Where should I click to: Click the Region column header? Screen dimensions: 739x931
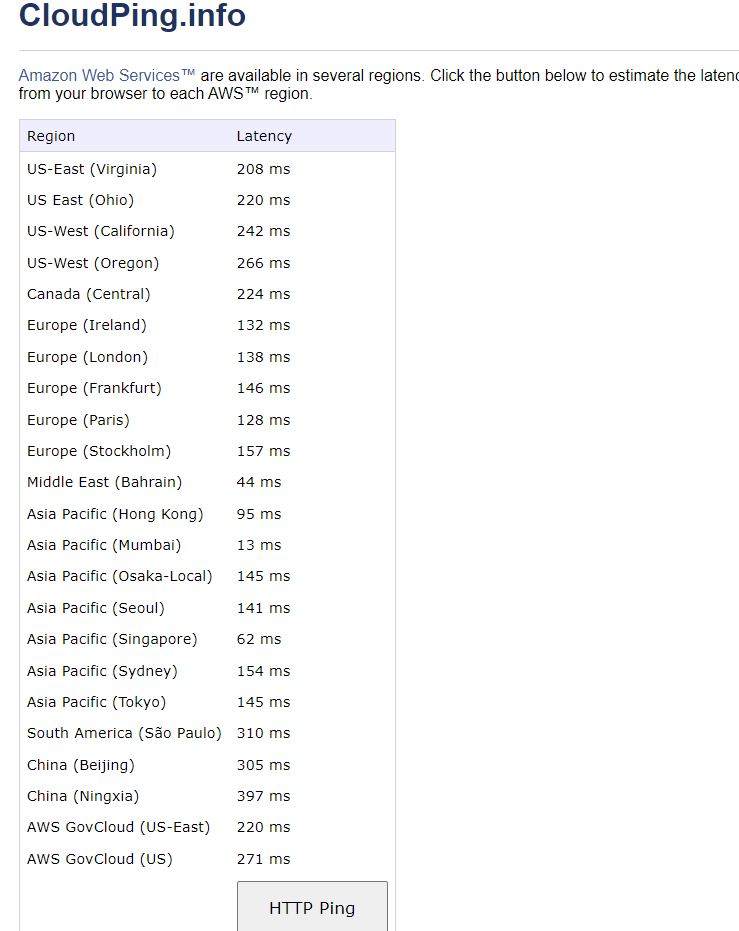[x=51, y=136]
